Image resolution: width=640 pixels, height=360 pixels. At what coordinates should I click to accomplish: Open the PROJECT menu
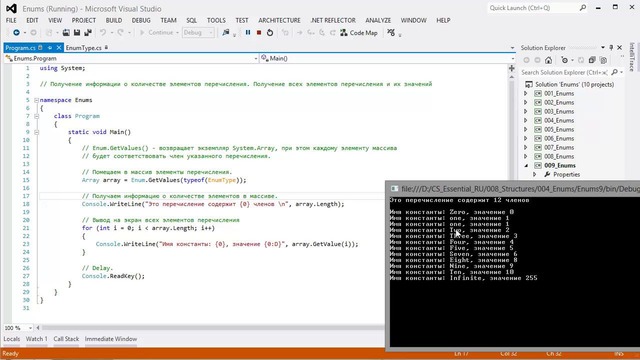(x=84, y=20)
